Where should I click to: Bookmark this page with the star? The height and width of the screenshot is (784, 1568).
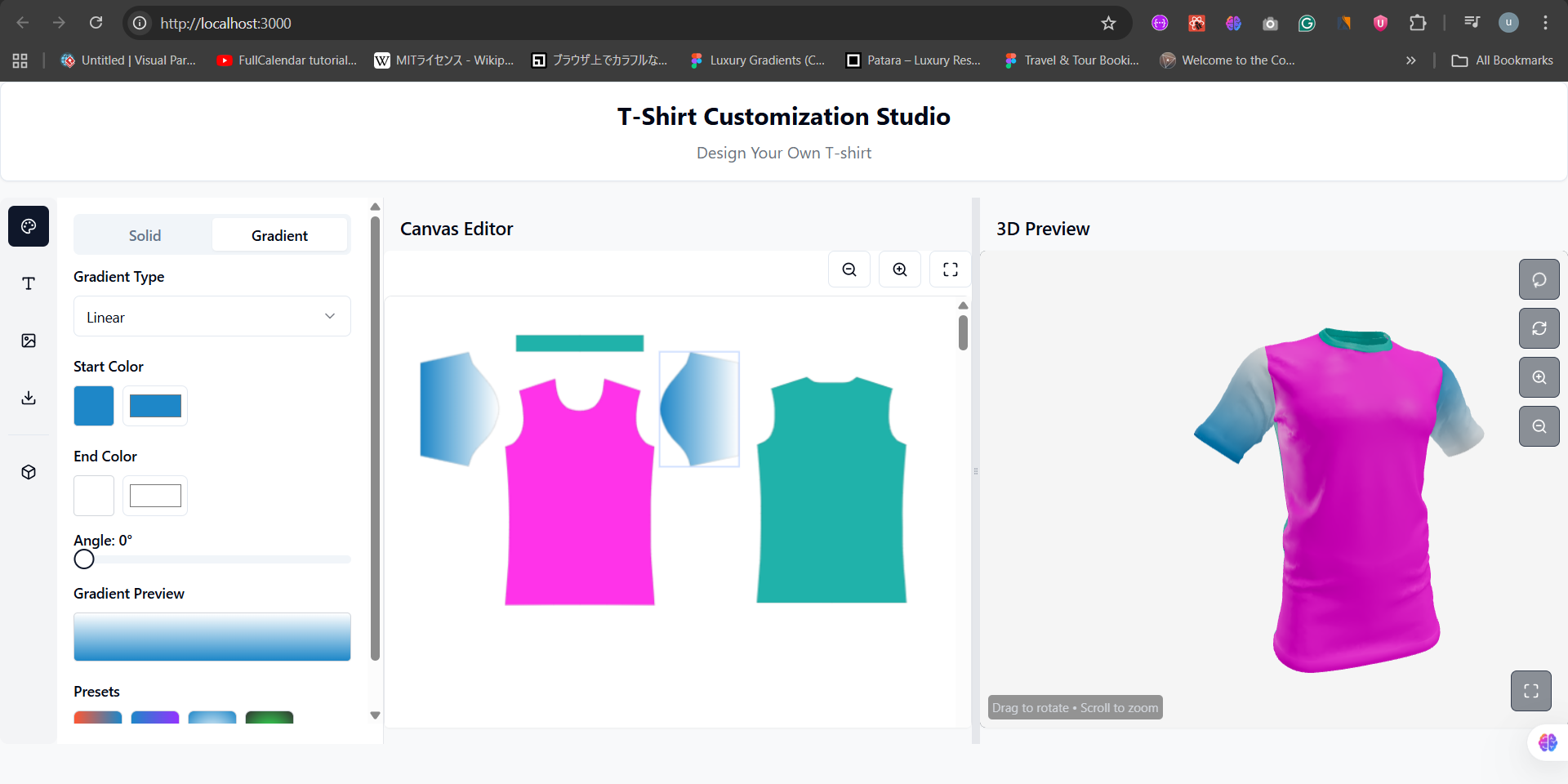pyautogui.click(x=1108, y=23)
